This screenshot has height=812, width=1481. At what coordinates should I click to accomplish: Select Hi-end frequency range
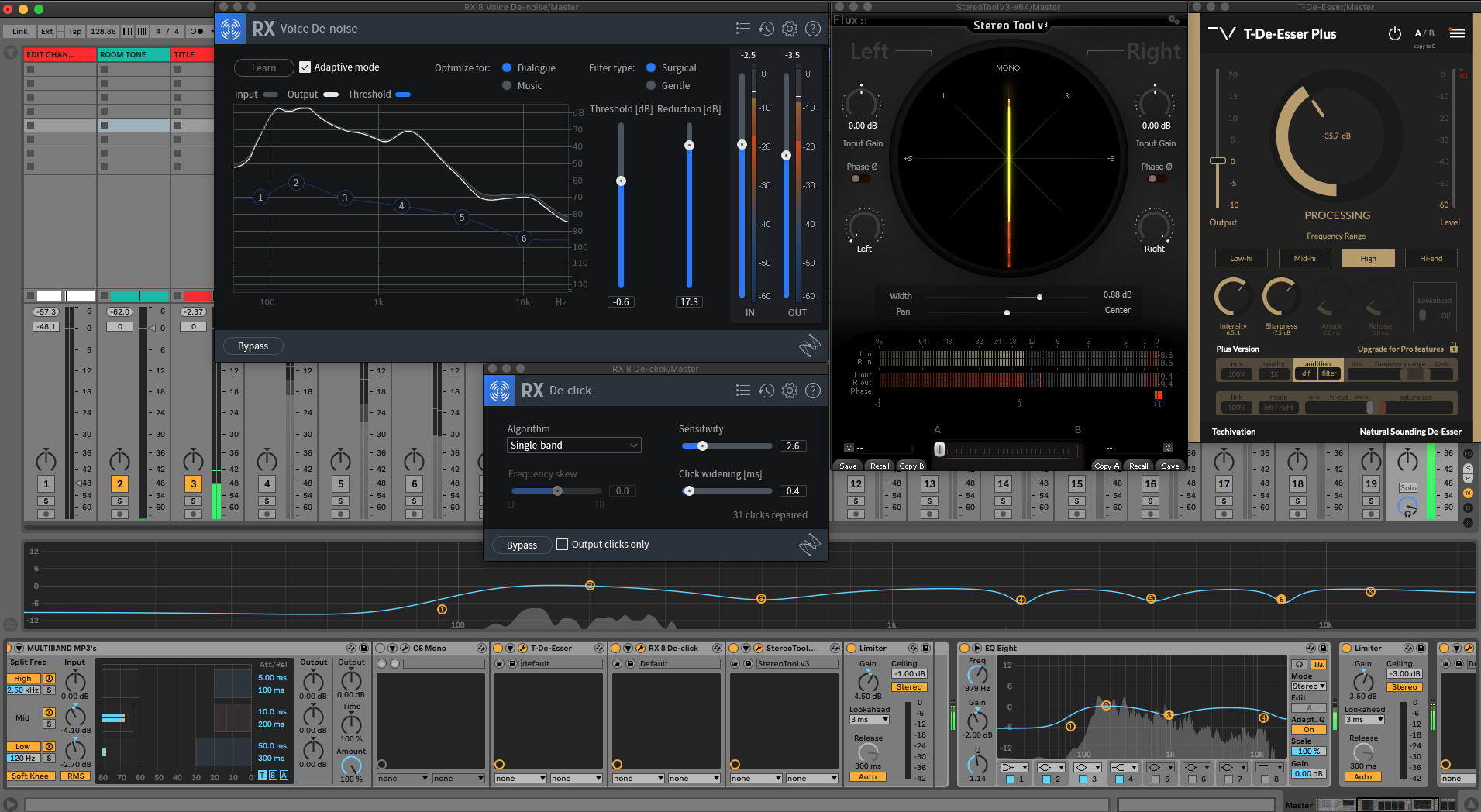(x=1431, y=258)
